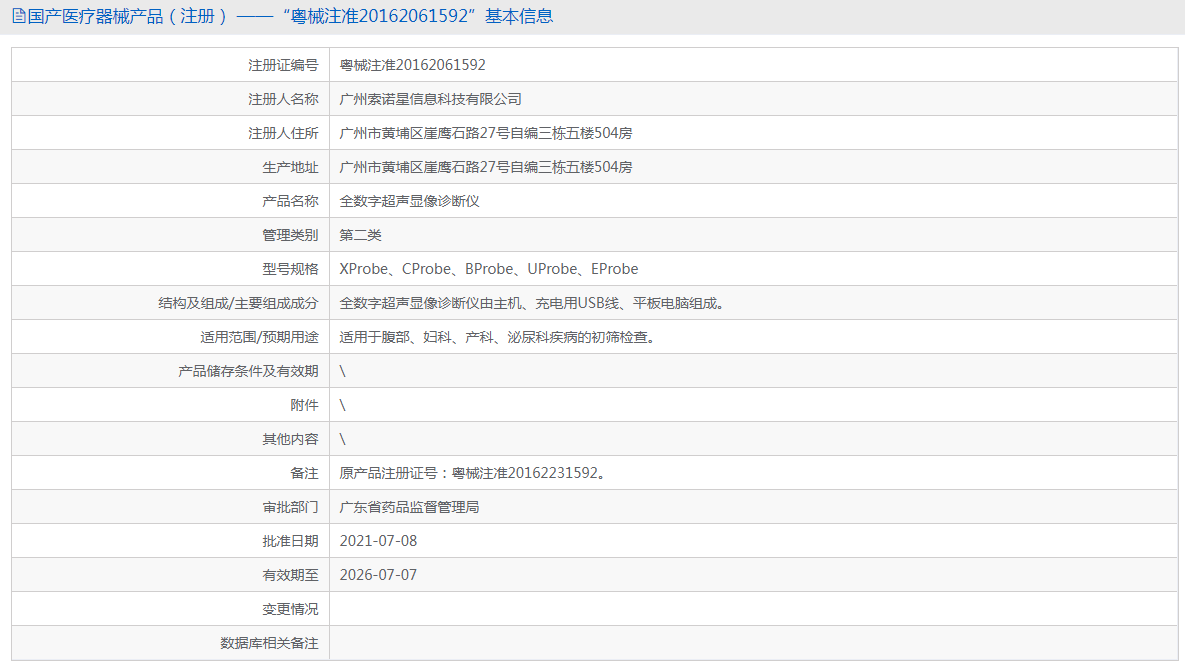Image resolution: width=1185 pixels, height=668 pixels.
Task: Click the 生产地址 address value
Action: click(x=486, y=167)
